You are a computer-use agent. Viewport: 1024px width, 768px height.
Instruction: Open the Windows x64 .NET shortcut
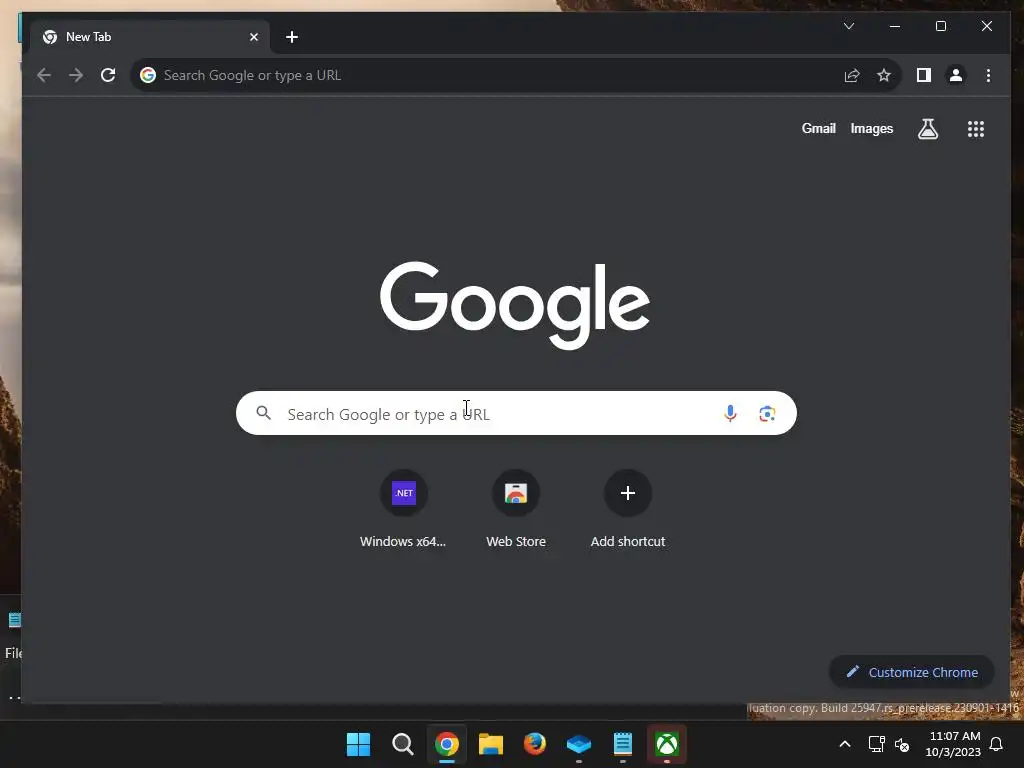[x=404, y=509]
